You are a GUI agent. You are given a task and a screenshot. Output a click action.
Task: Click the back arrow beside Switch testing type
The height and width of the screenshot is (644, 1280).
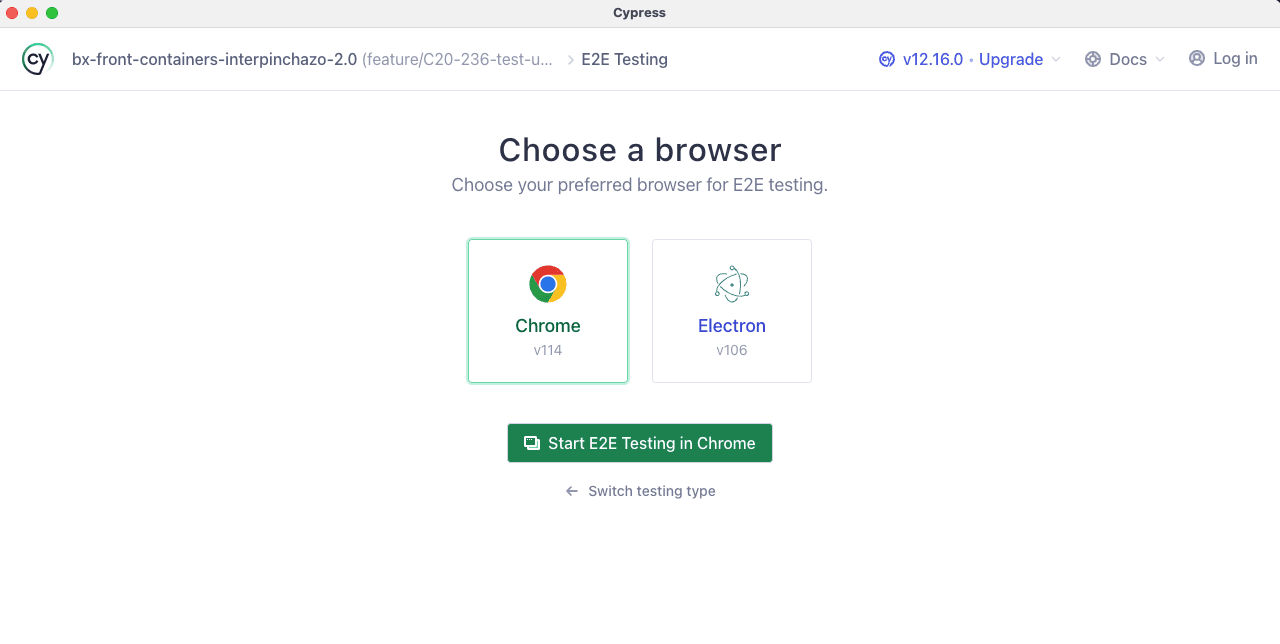572,491
